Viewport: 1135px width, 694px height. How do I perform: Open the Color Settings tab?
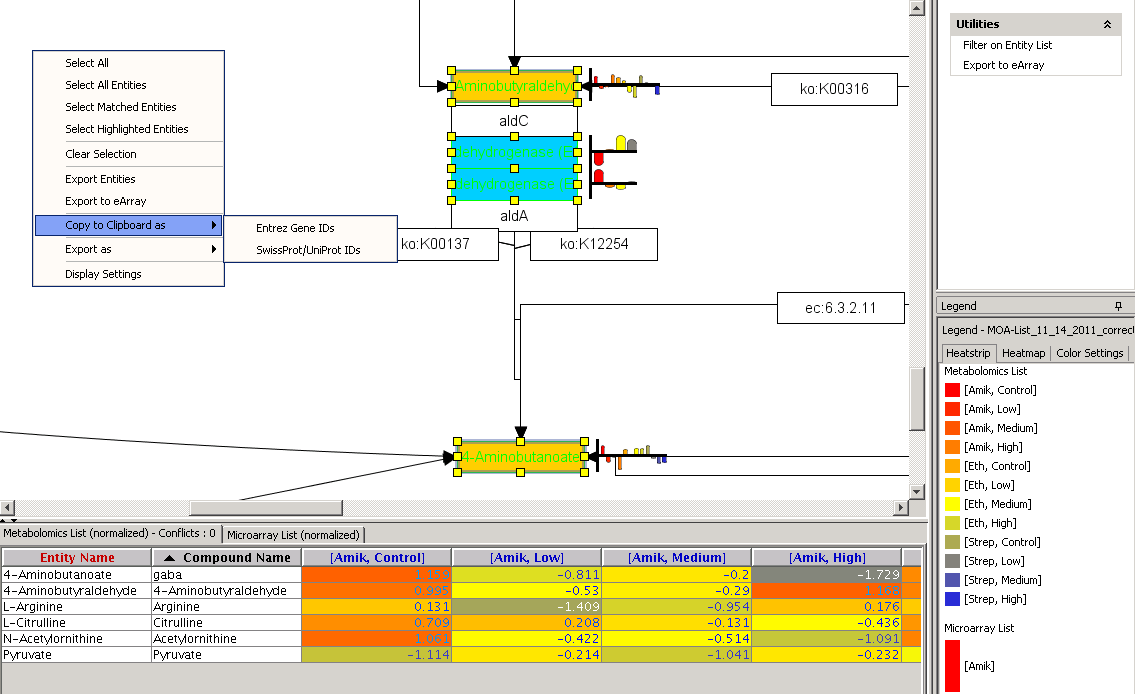click(x=1089, y=353)
